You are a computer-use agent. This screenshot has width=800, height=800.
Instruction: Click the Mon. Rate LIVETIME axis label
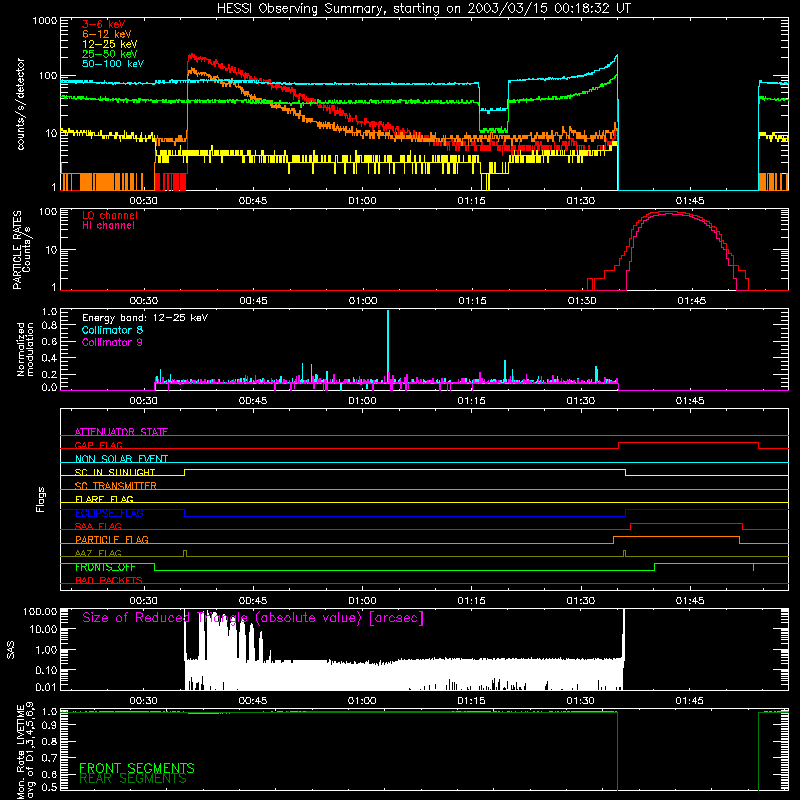25,752
